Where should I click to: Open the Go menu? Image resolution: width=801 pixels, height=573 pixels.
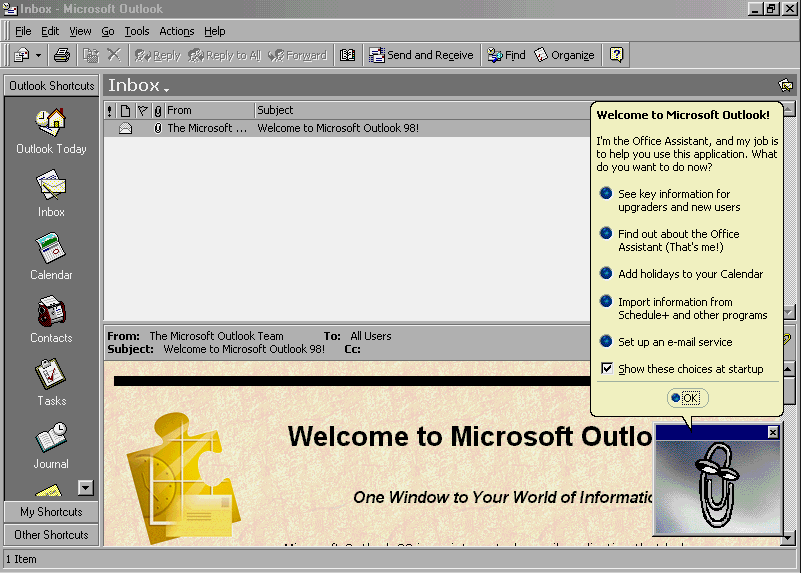(108, 31)
